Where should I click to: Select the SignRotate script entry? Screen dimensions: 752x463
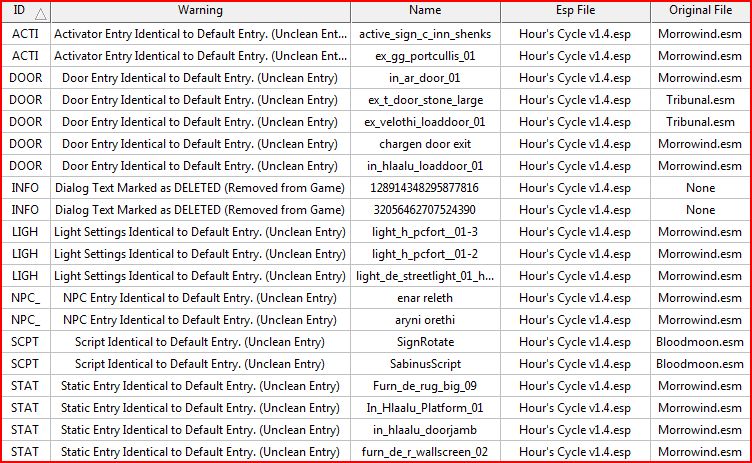425,342
